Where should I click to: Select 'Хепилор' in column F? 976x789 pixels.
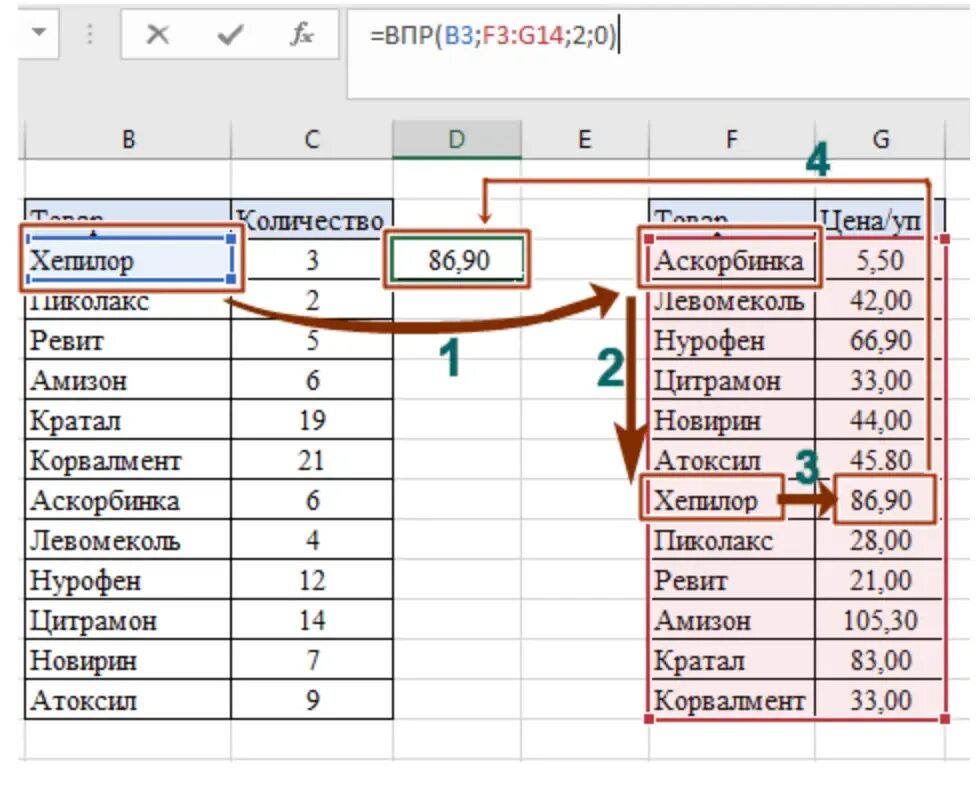[732, 500]
